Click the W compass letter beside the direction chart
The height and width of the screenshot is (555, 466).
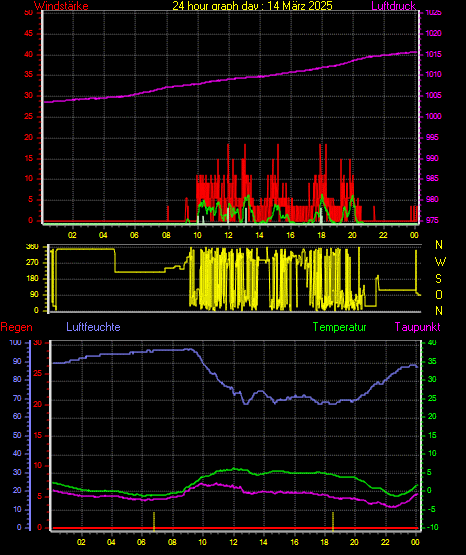[x=440, y=262]
